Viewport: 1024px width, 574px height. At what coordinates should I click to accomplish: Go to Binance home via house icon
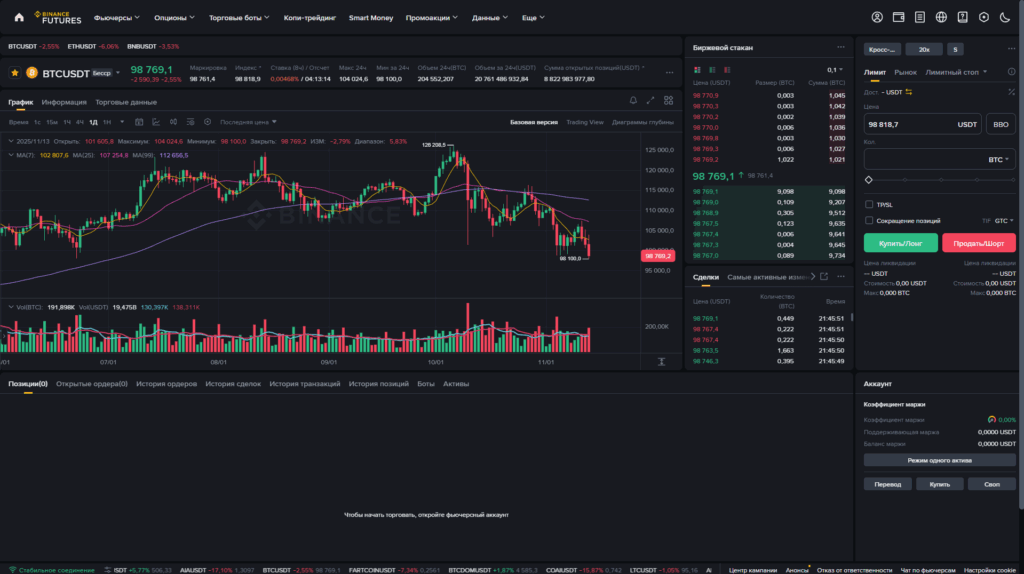[x=19, y=18]
